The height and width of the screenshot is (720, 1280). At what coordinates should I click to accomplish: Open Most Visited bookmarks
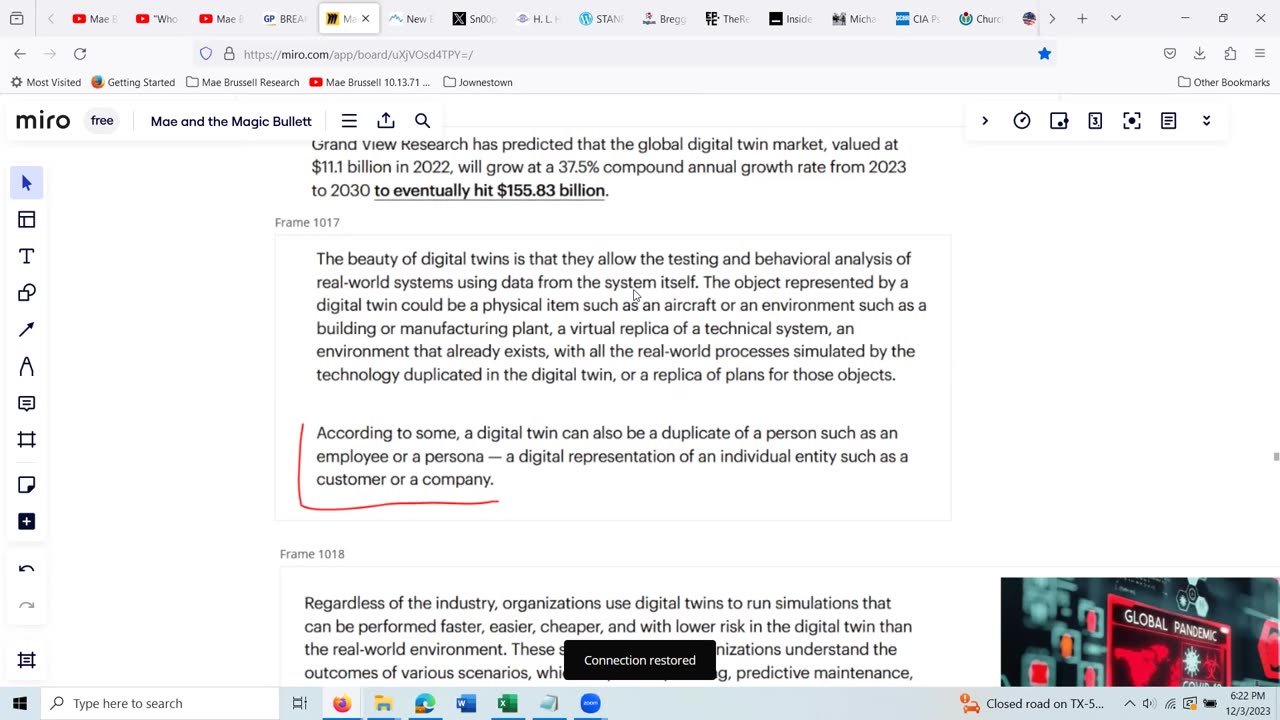46,82
